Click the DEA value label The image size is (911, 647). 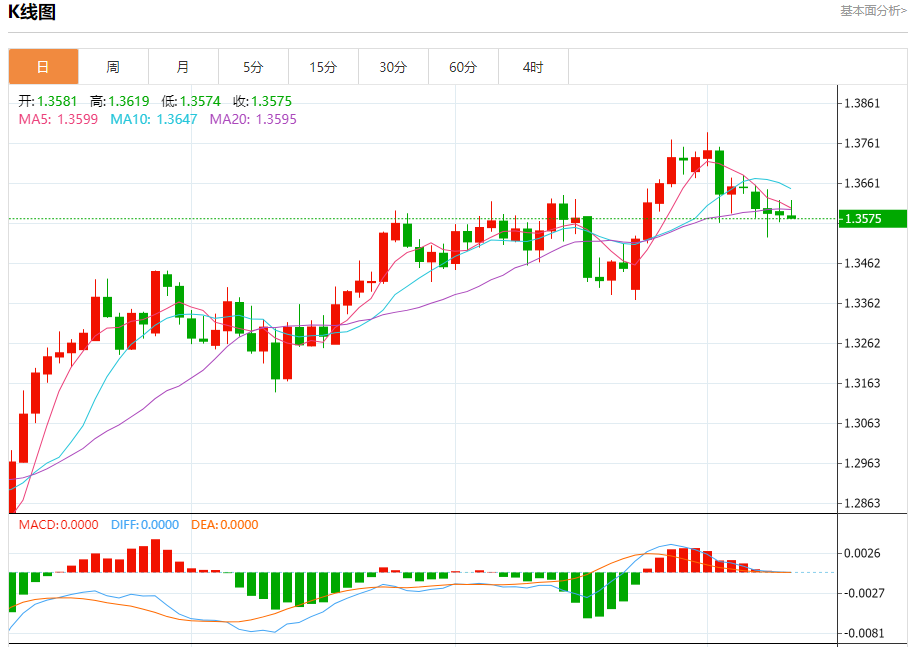(225, 525)
